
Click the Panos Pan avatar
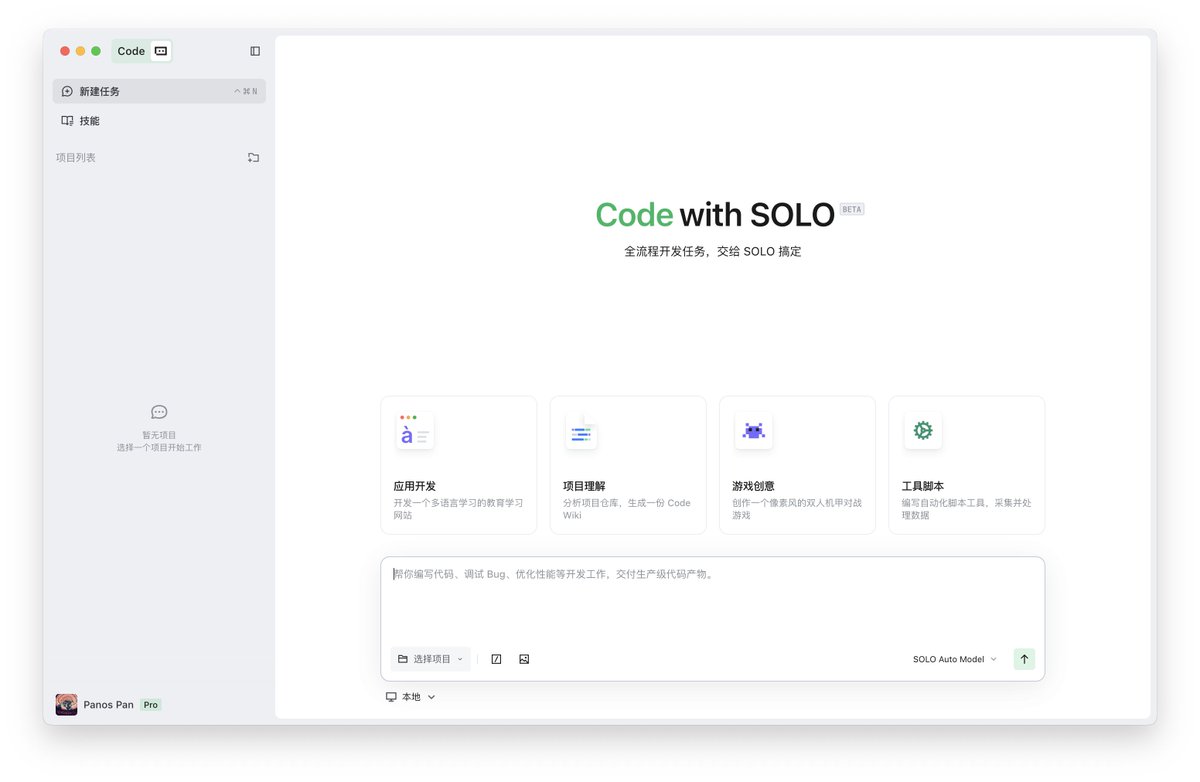tap(66, 705)
